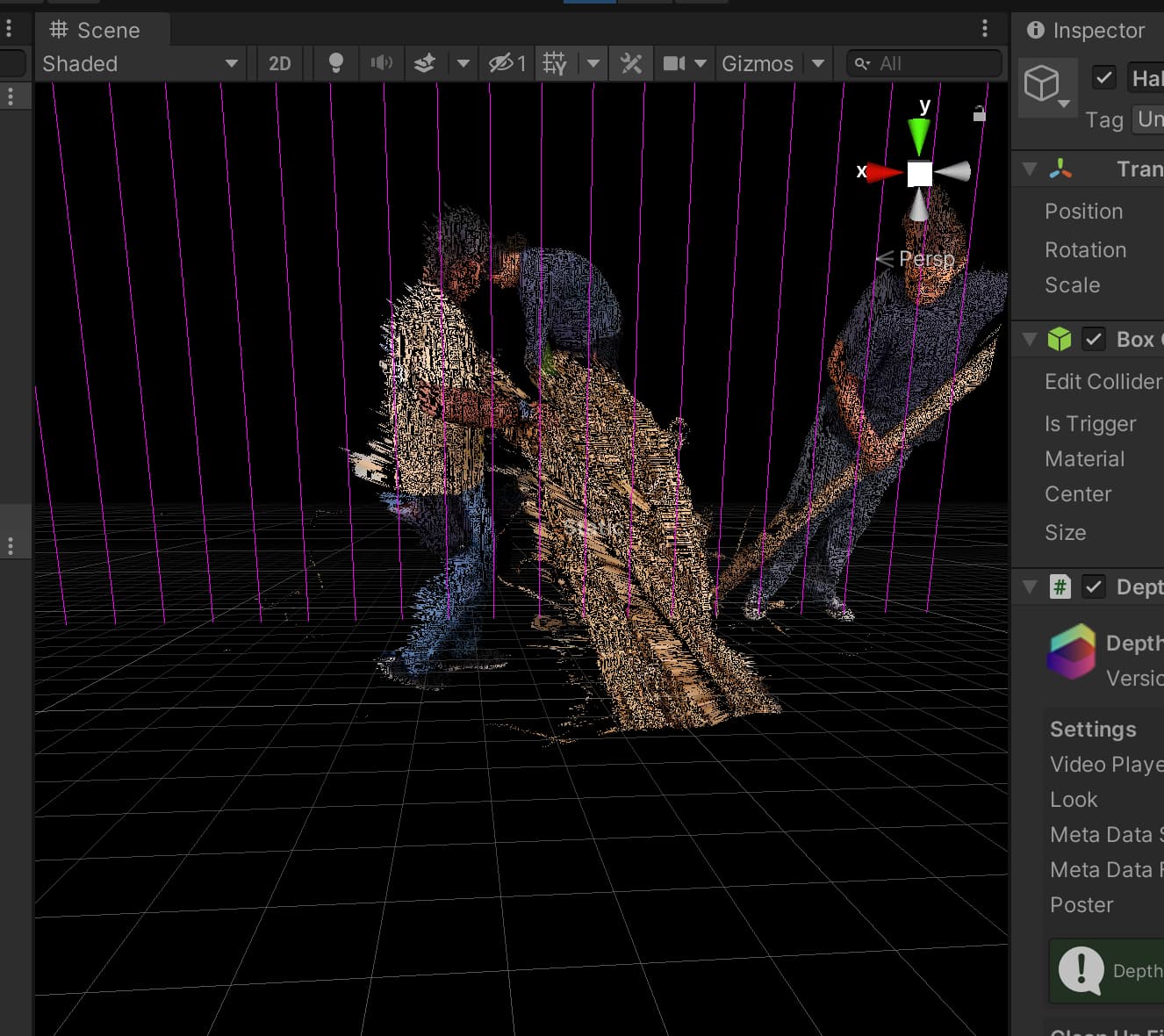Image resolution: width=1164 pixels, height=1036 pixels.
Task: Click the Edit Collider button
Action: click(1103, 381)
